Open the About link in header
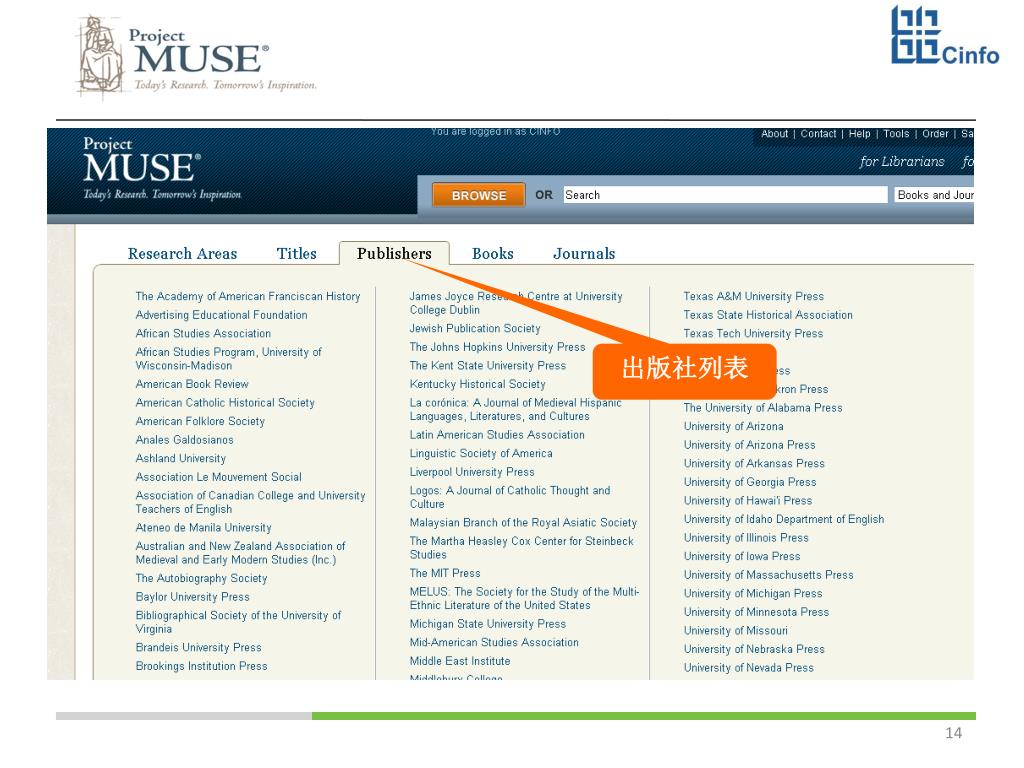Screen dimensions: 1024x768 click(x=775, y=134)
